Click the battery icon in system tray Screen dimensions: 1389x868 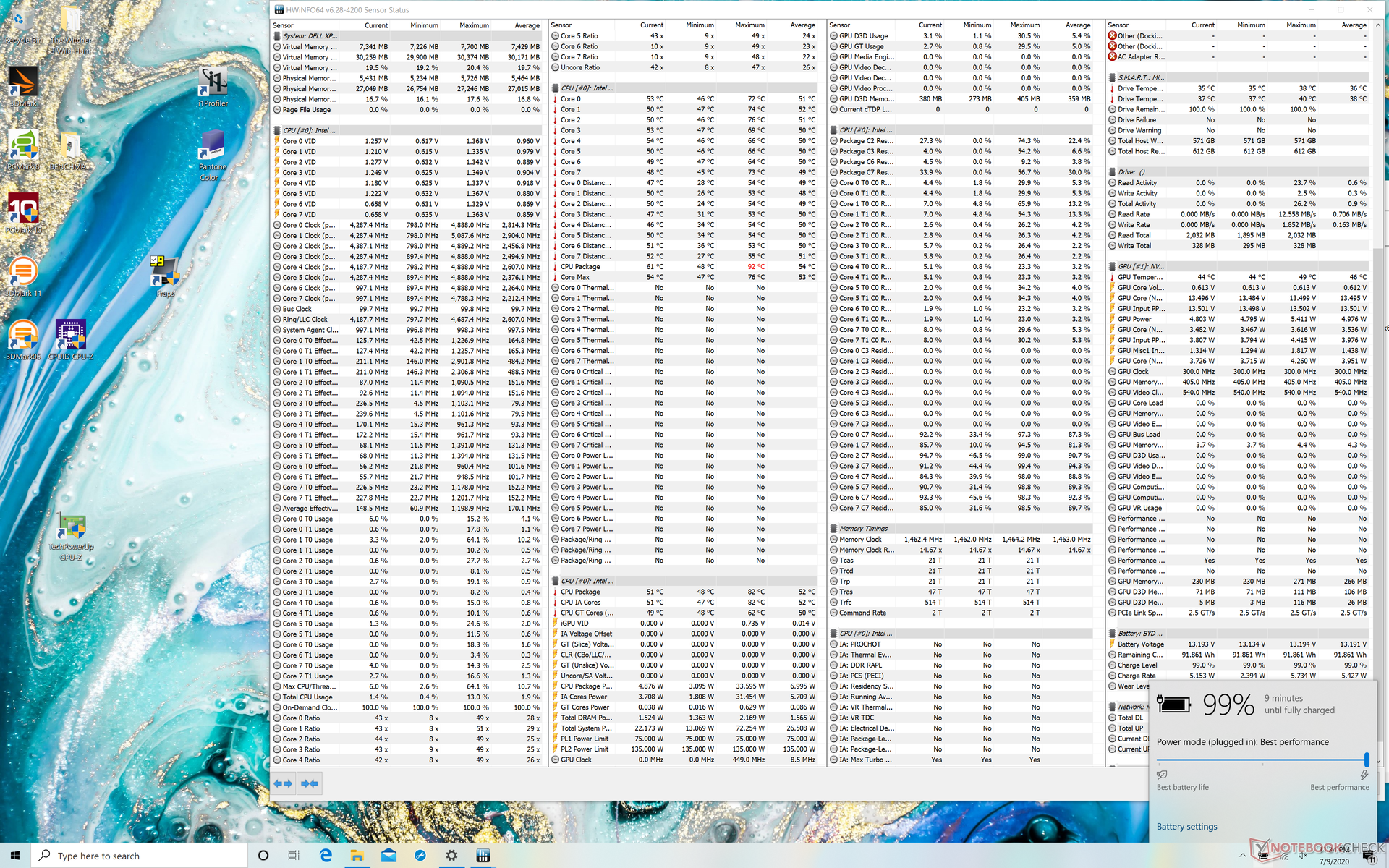tap(1263, 856)
